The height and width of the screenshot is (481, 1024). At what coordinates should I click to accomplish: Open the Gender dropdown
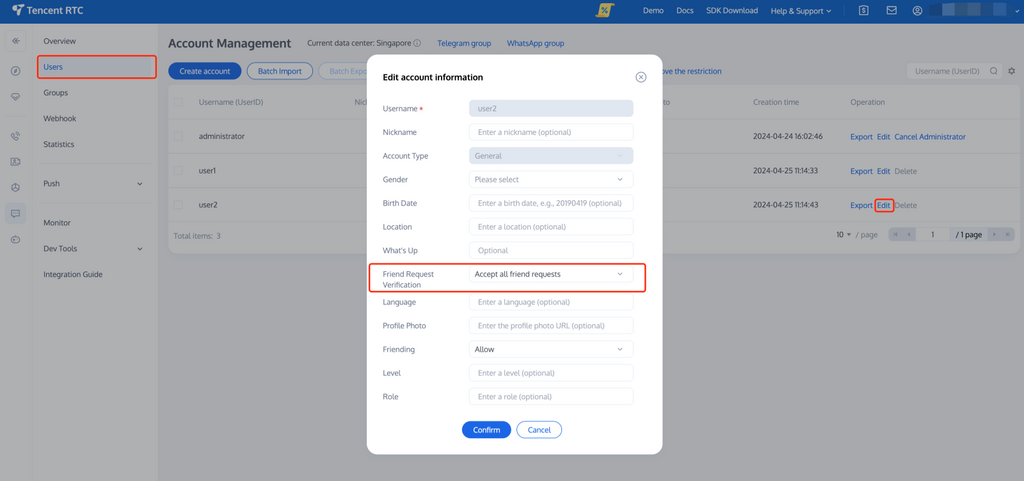[x=550, y=180]
